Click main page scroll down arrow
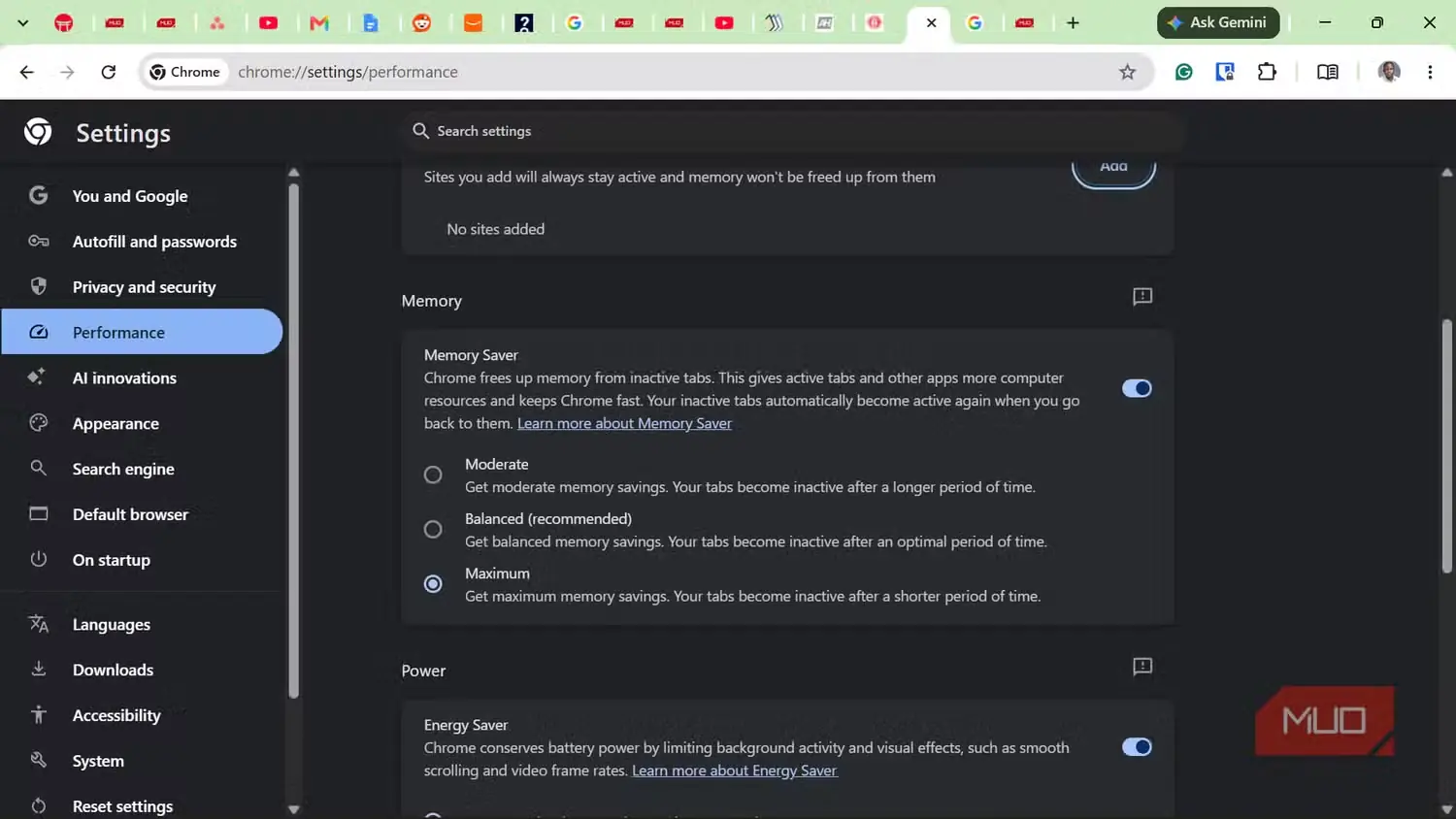The image size is (1456, 819). pyautogui.click(x=1447, y=809)
